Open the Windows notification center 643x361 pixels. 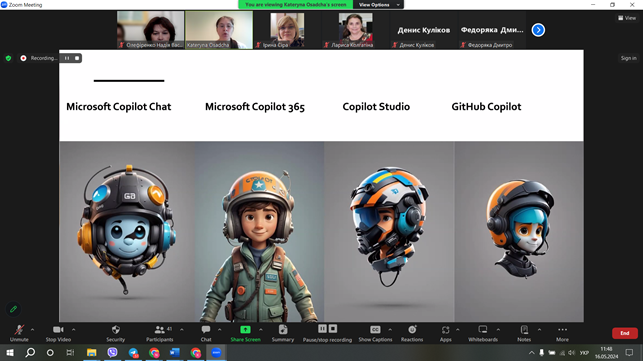point(629,353)
